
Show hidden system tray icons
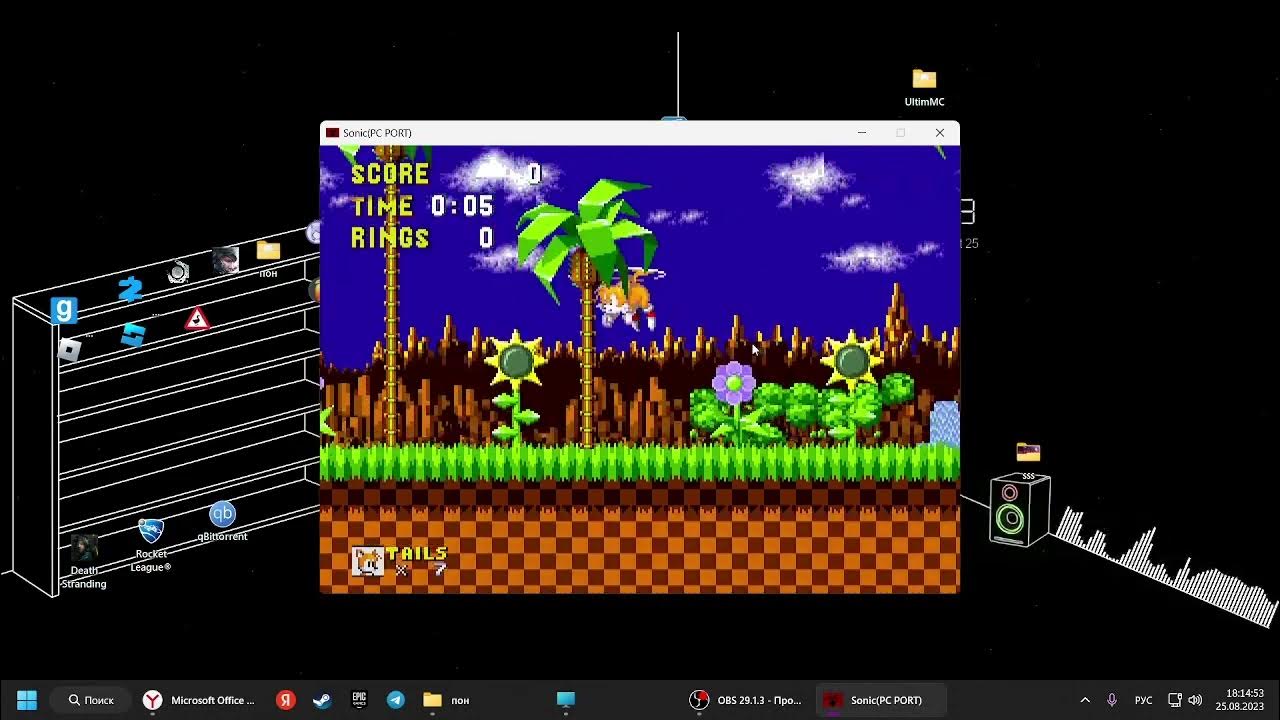1085,700
